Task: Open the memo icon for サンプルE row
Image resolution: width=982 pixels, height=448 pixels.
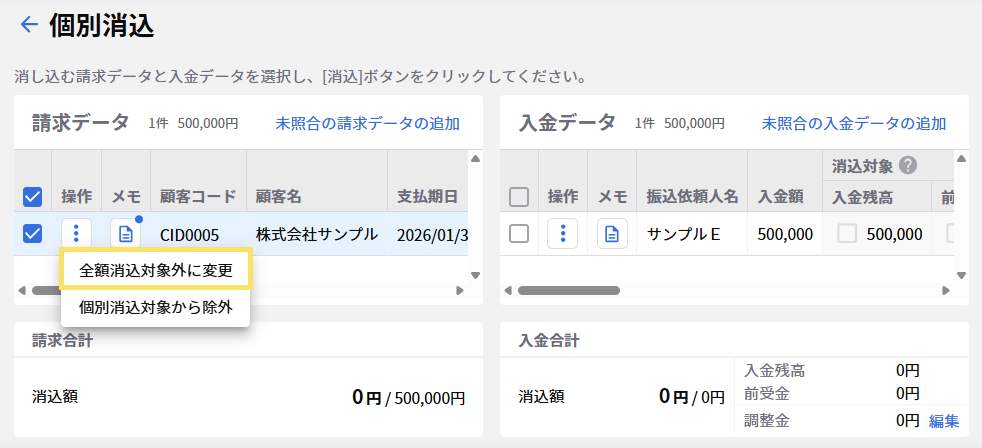Action: pos(612,234)
